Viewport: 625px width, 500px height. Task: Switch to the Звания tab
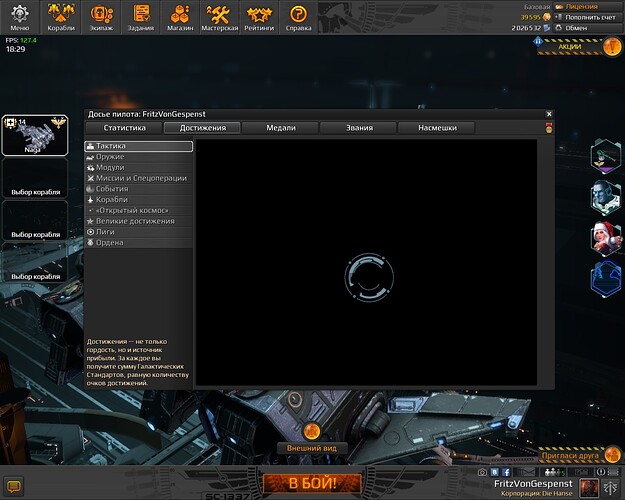pyautogui.click(x=359, y=128)
